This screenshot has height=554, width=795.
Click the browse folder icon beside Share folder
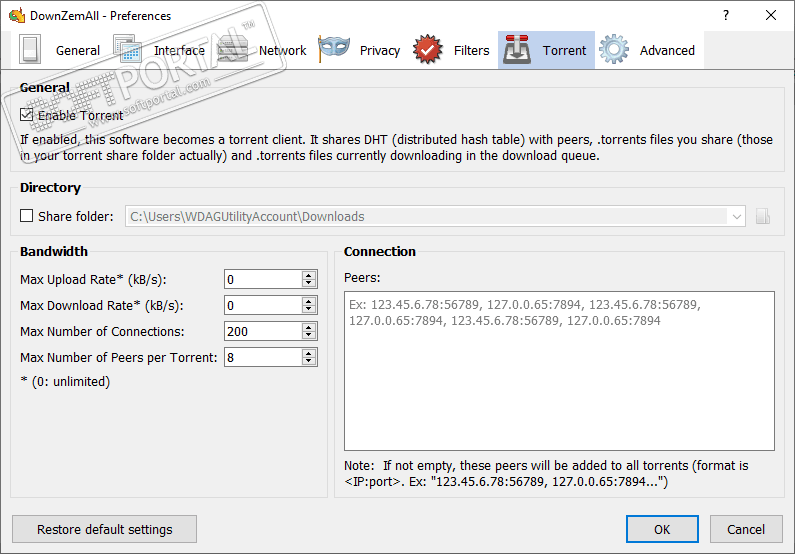tap(763, 216)
